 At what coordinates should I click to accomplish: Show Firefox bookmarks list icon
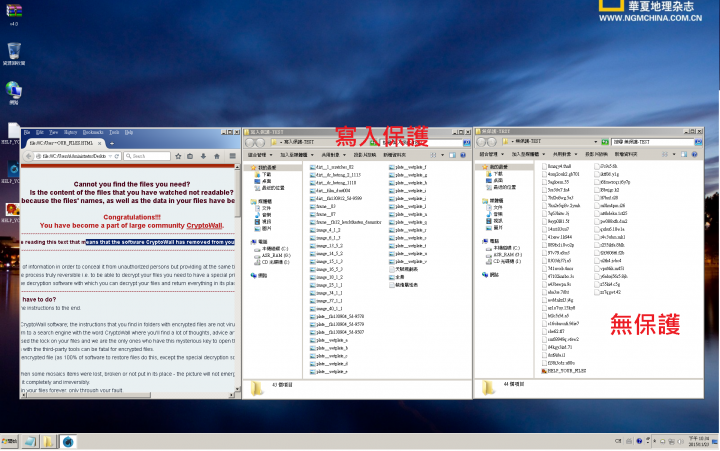[x=190, y=156]
